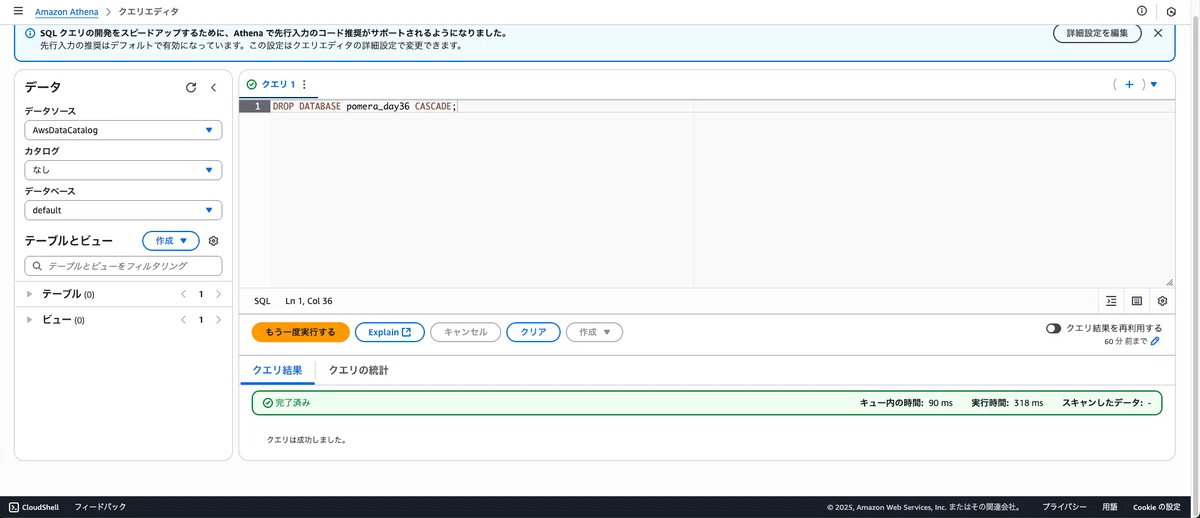Open the 作成 dropdown next to クリア
Screen dimensions: 1200x518
pyautogui.click(x=594, y=332)
